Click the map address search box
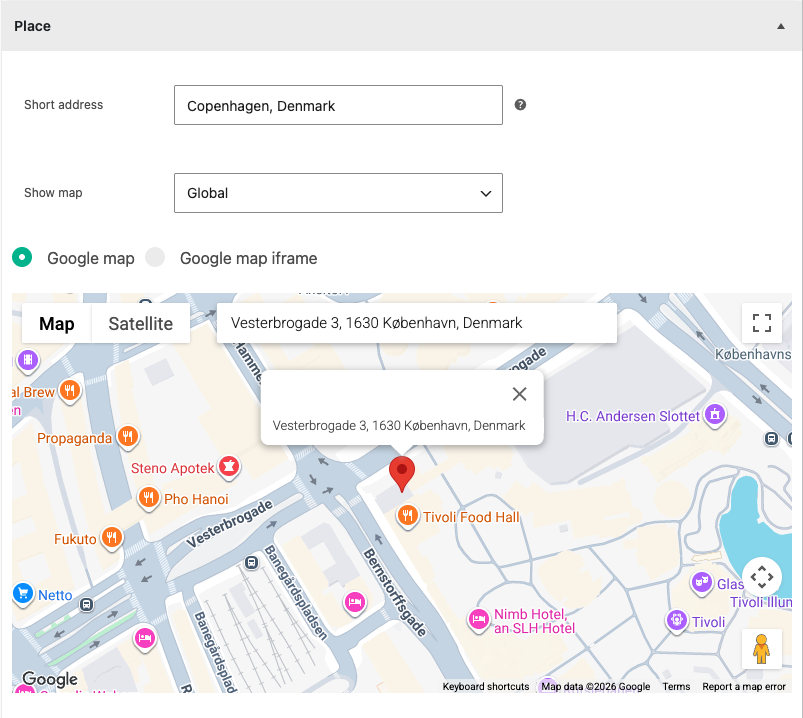Viewport: 803px width, 718px height. [416, 323]
